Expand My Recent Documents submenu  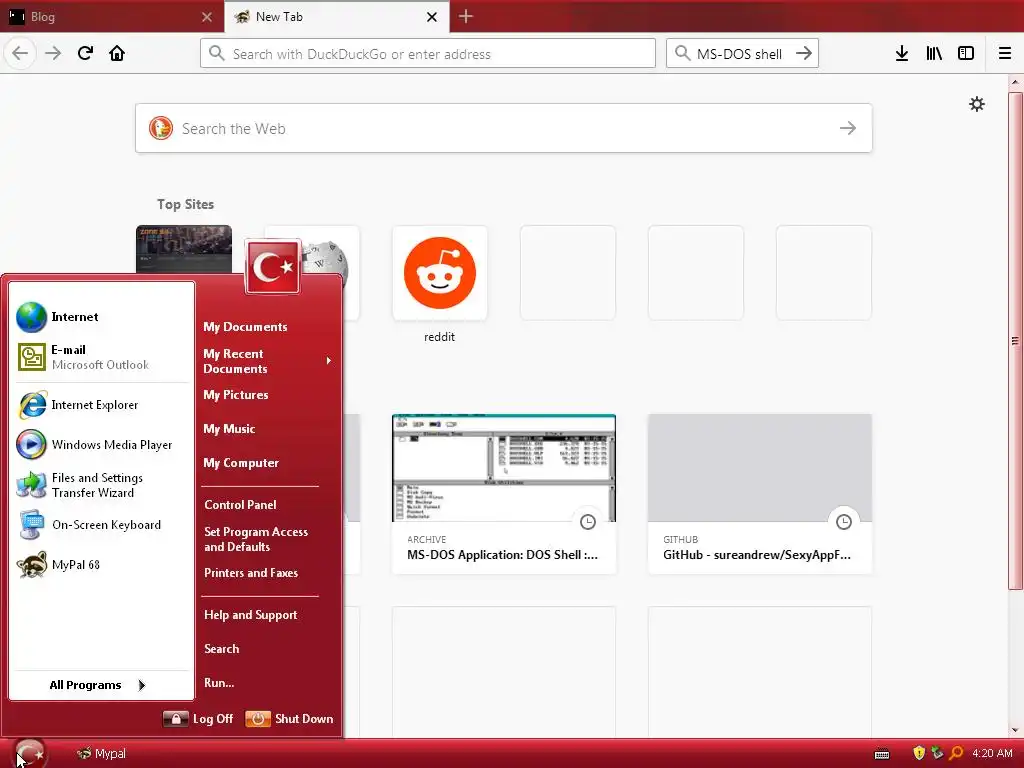tap(269, 361)
